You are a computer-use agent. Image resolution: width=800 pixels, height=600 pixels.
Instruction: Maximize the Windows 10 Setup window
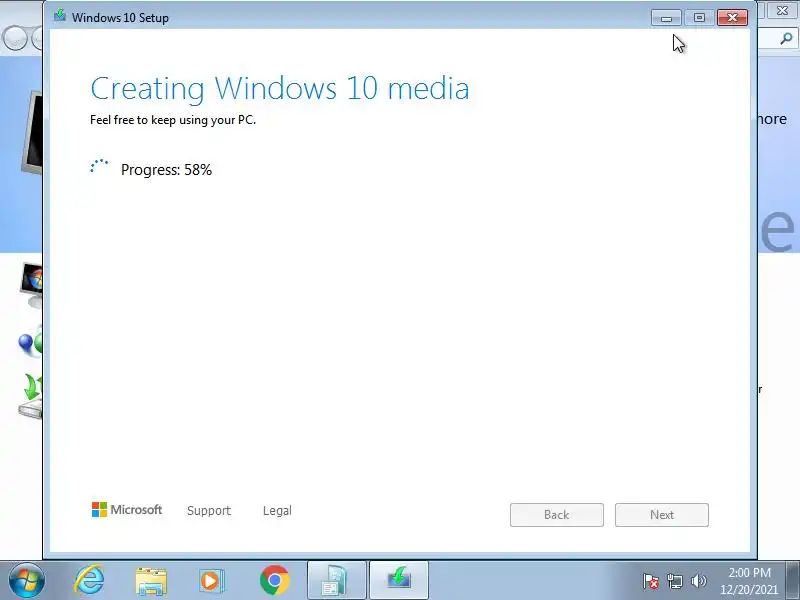coord(699,18)
